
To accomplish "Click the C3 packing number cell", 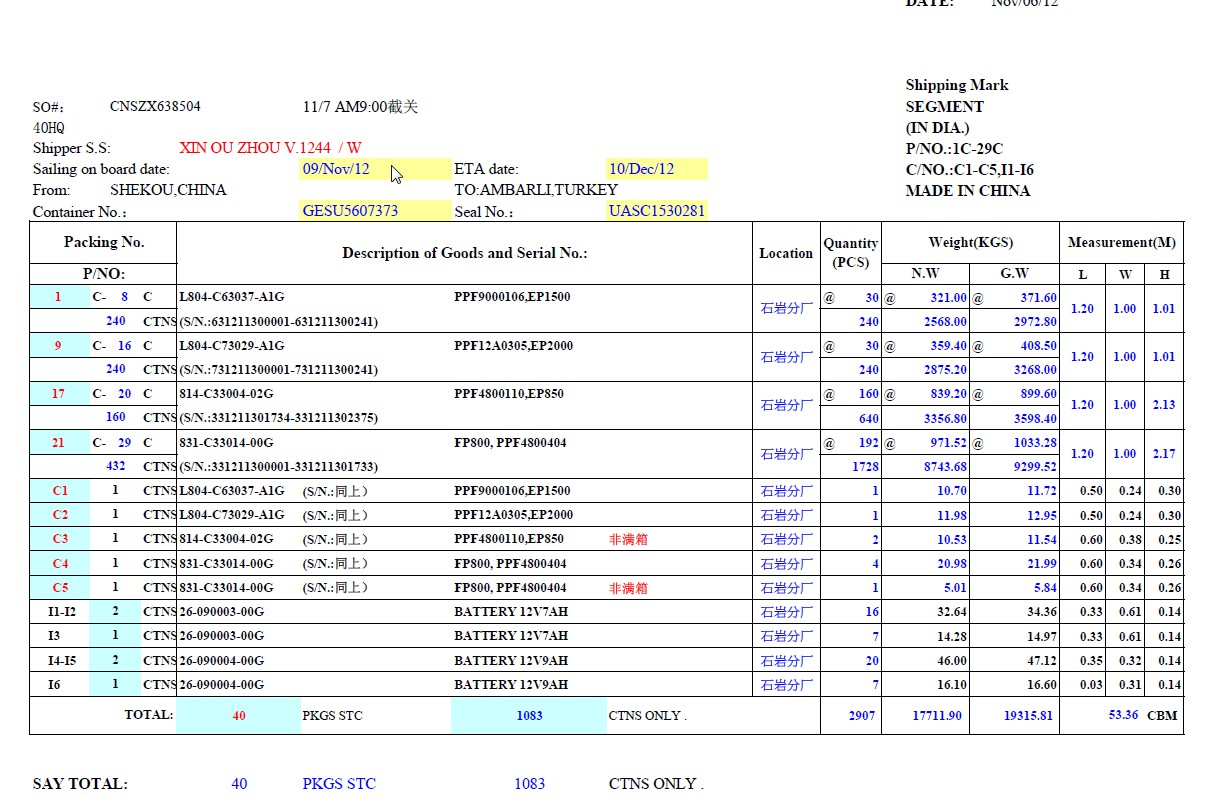I will pyautogui.click(x=60, y=539).
